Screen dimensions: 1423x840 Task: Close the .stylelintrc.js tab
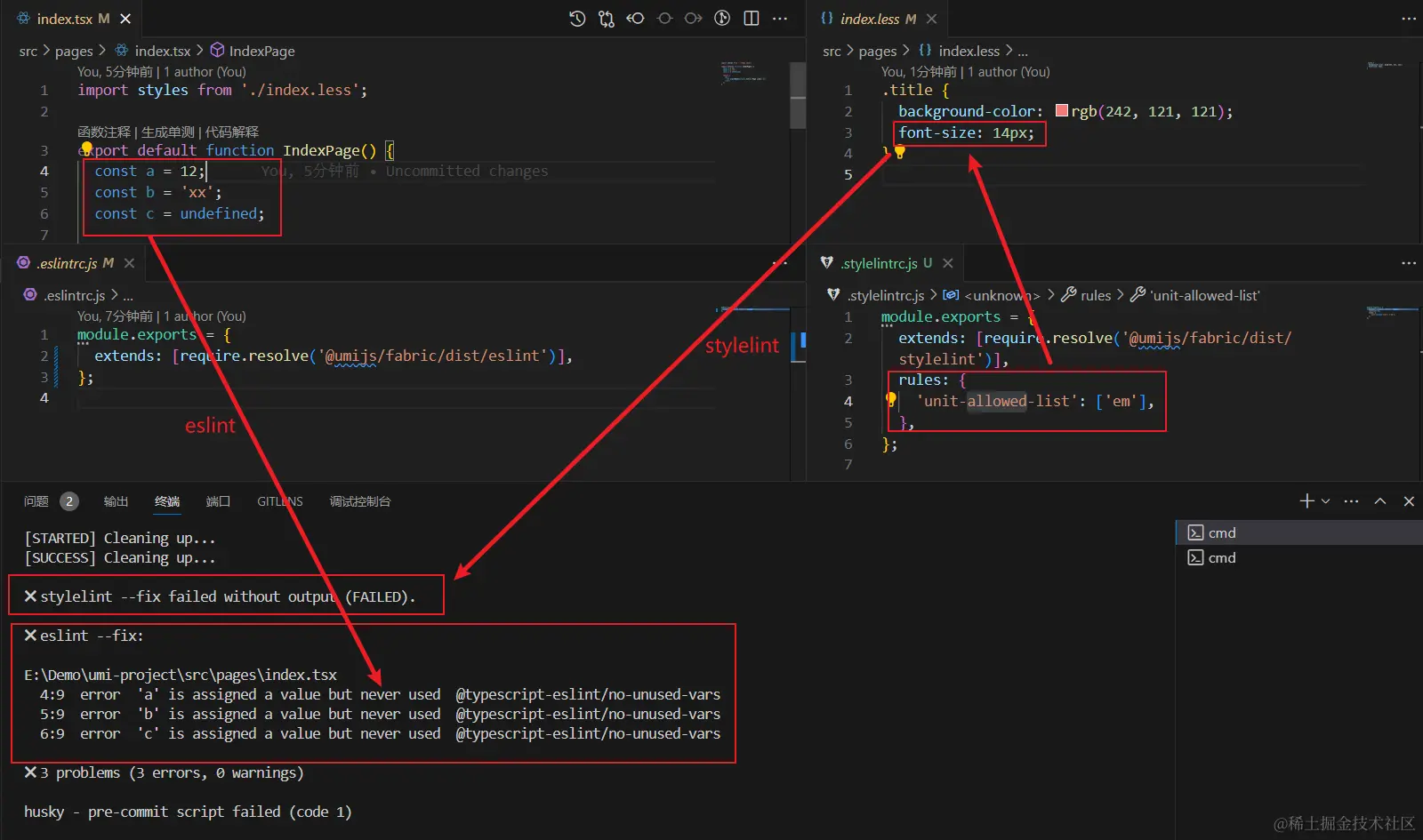[x=948, y=263]
